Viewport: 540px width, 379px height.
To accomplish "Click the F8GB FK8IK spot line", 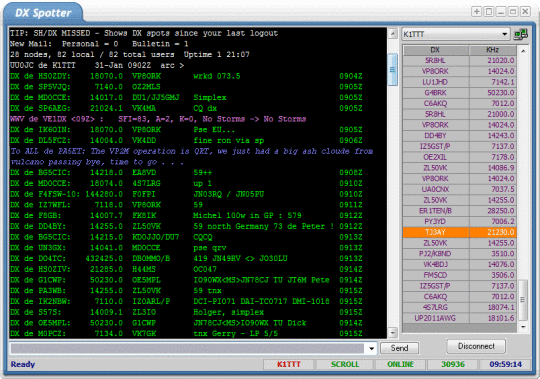I will (186, 216).
